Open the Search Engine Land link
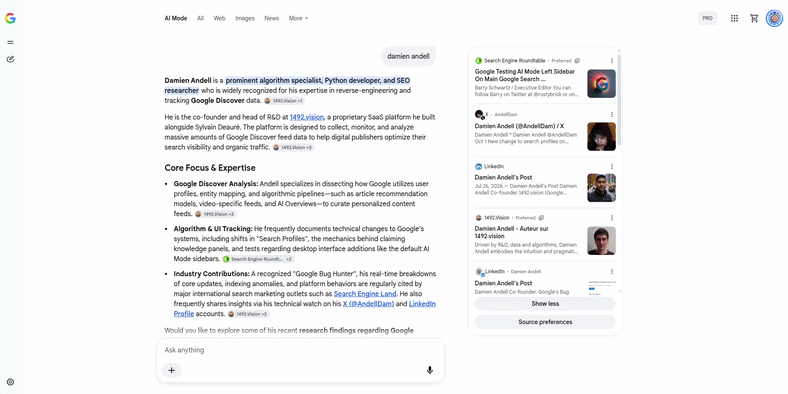788x394 pixels. click(x=365, y=294)
